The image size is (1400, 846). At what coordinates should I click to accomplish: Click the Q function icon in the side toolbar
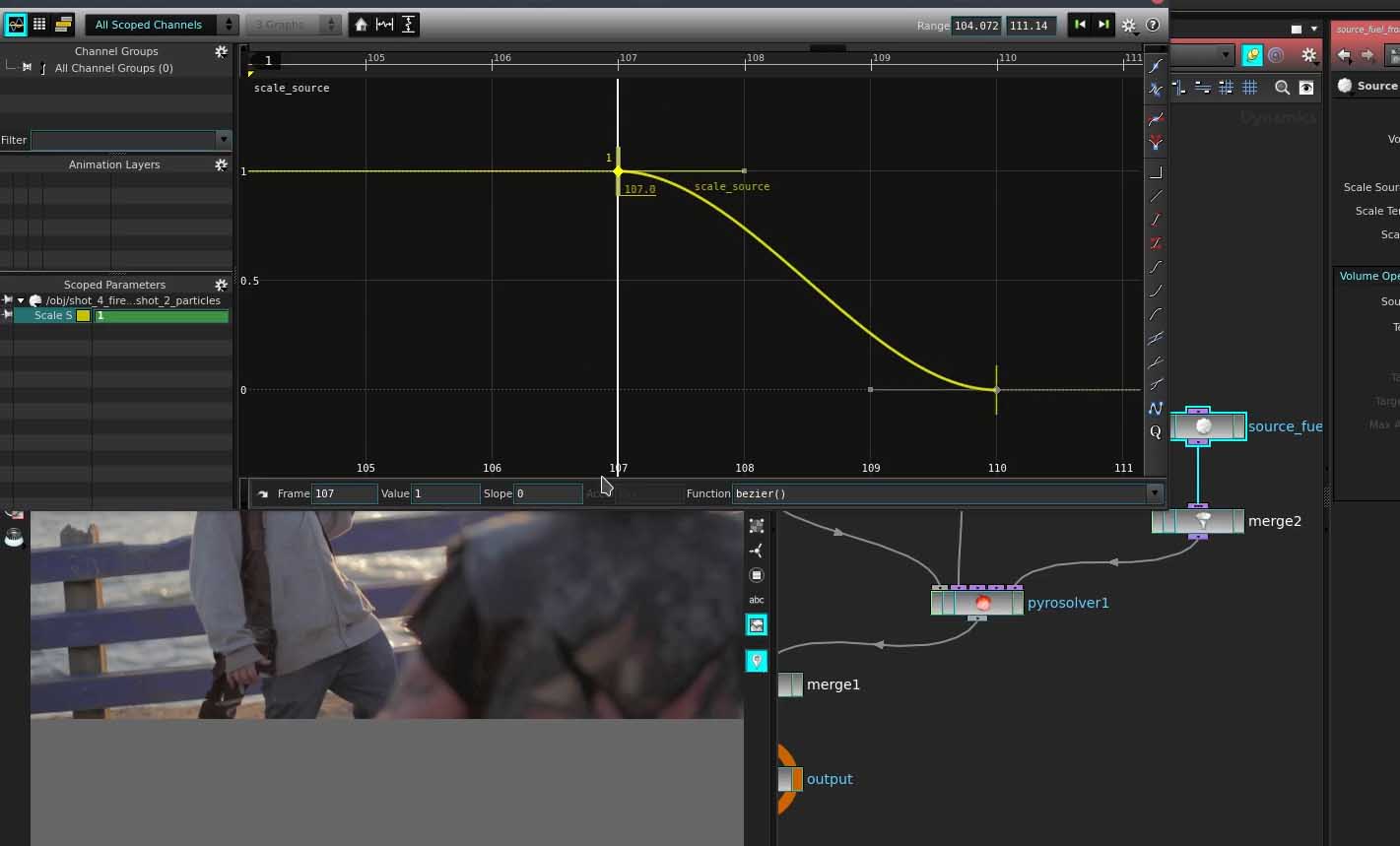coord(1156,431)
